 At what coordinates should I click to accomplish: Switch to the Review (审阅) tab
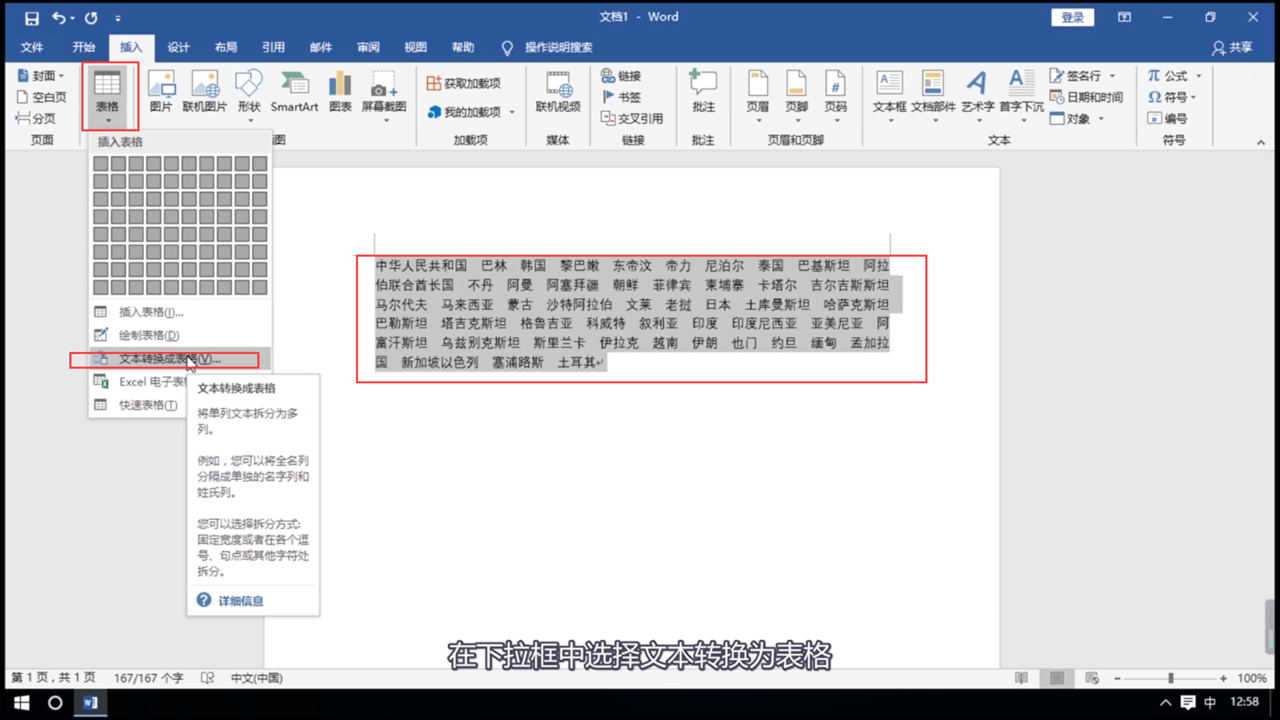pos(368,47)
